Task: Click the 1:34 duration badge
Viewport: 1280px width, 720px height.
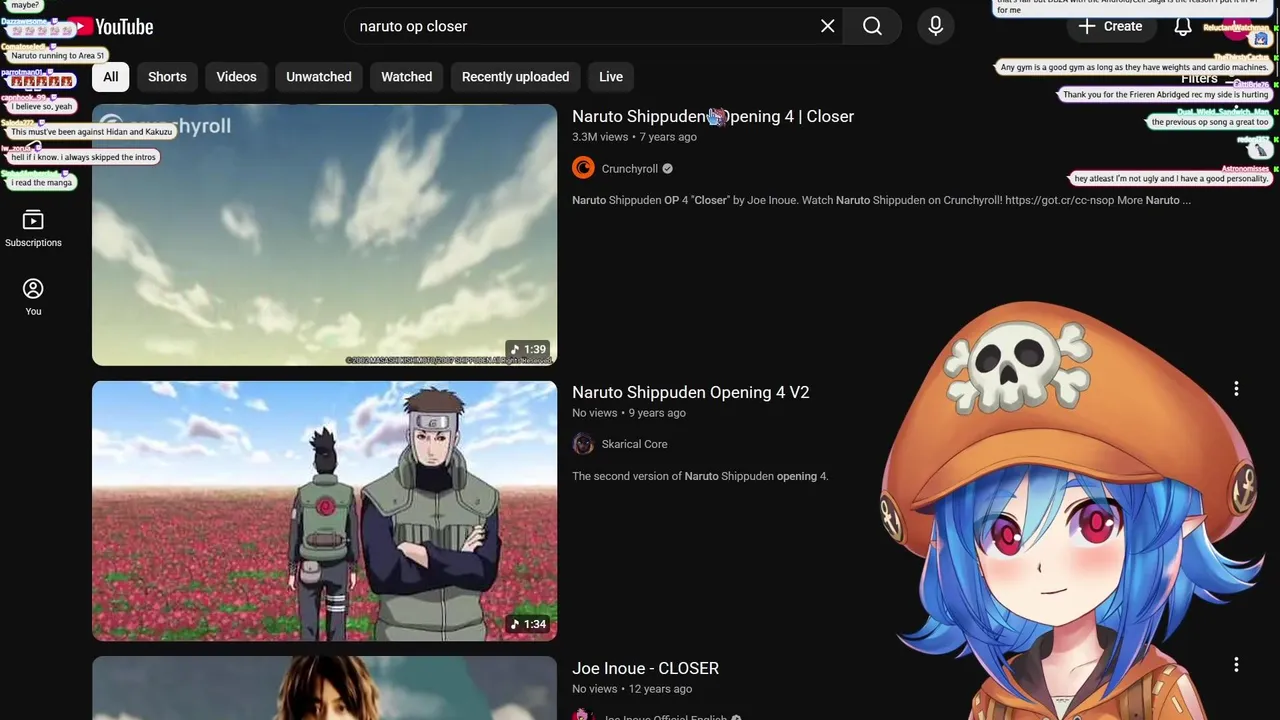Action: [528, 624]
